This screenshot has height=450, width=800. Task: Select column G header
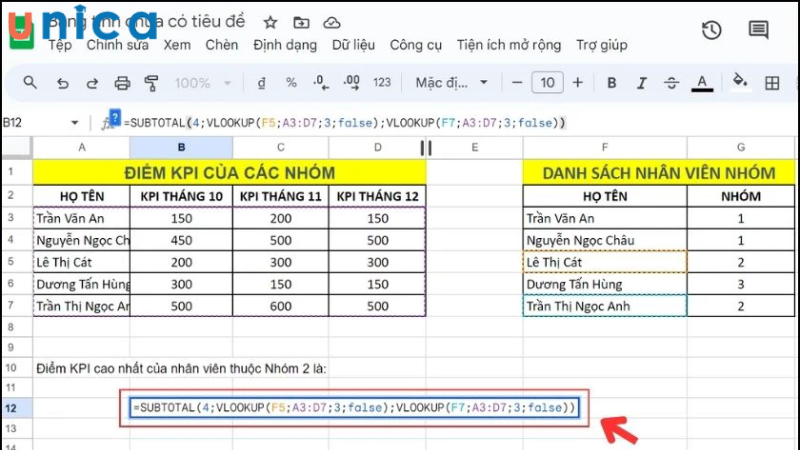(741, 147)
